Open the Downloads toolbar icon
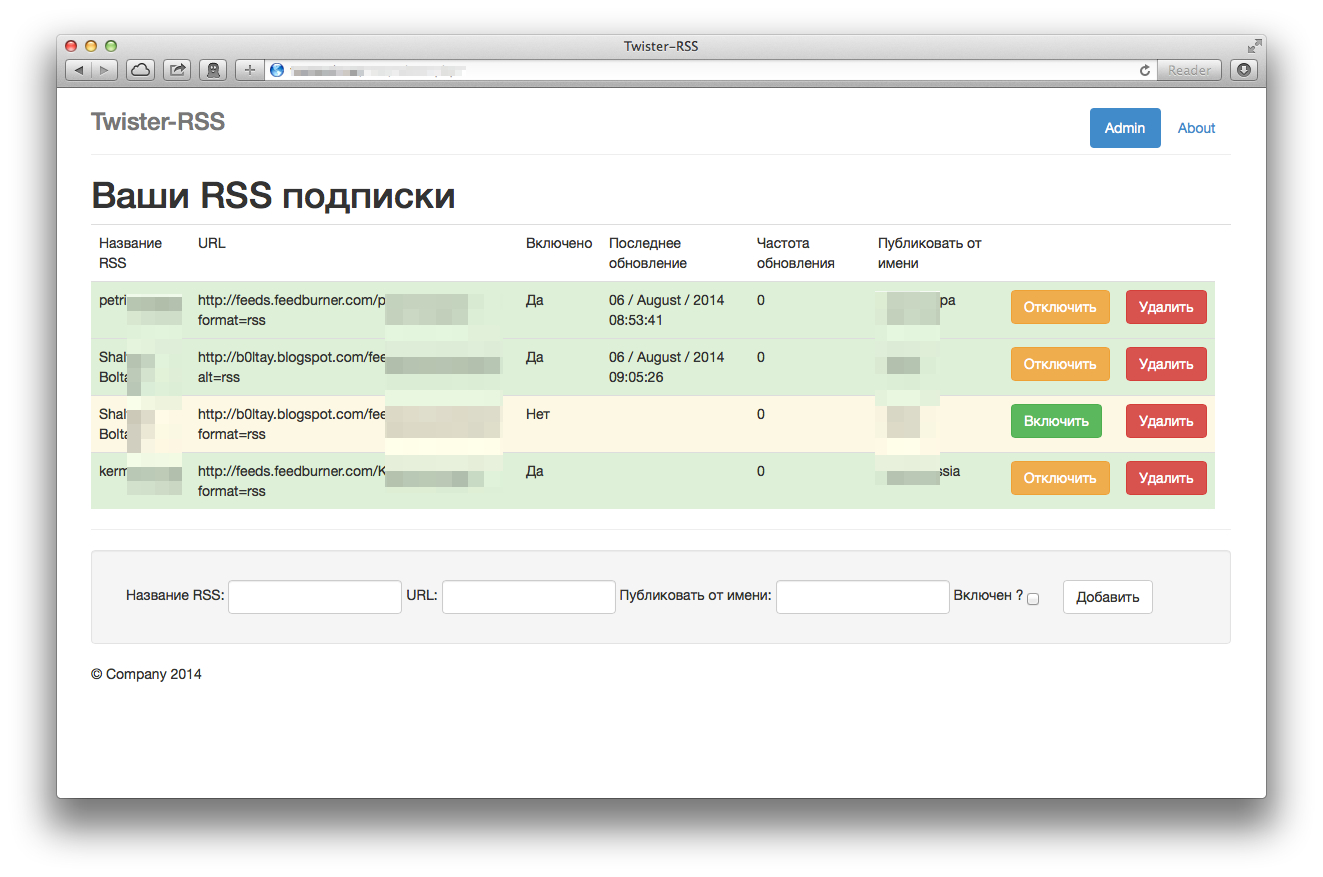The image size is (1323, 877). pyautogui.click(x=1243, y=70)
